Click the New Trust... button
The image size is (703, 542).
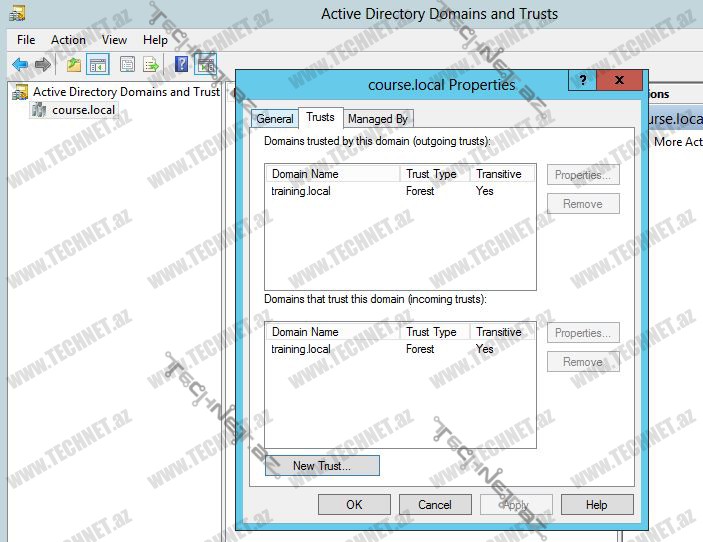click(x=322, y=466)
